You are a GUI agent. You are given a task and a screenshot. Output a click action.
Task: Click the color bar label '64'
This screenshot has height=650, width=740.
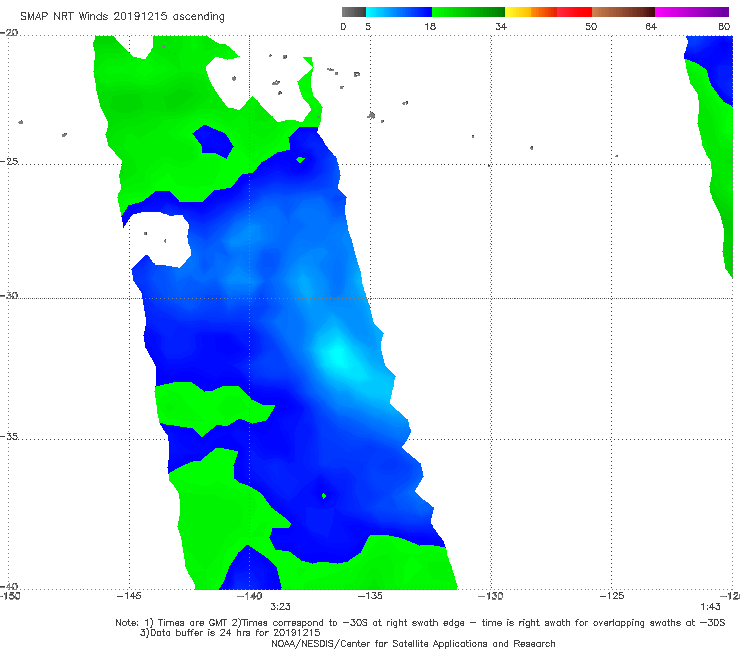(651, 26)
